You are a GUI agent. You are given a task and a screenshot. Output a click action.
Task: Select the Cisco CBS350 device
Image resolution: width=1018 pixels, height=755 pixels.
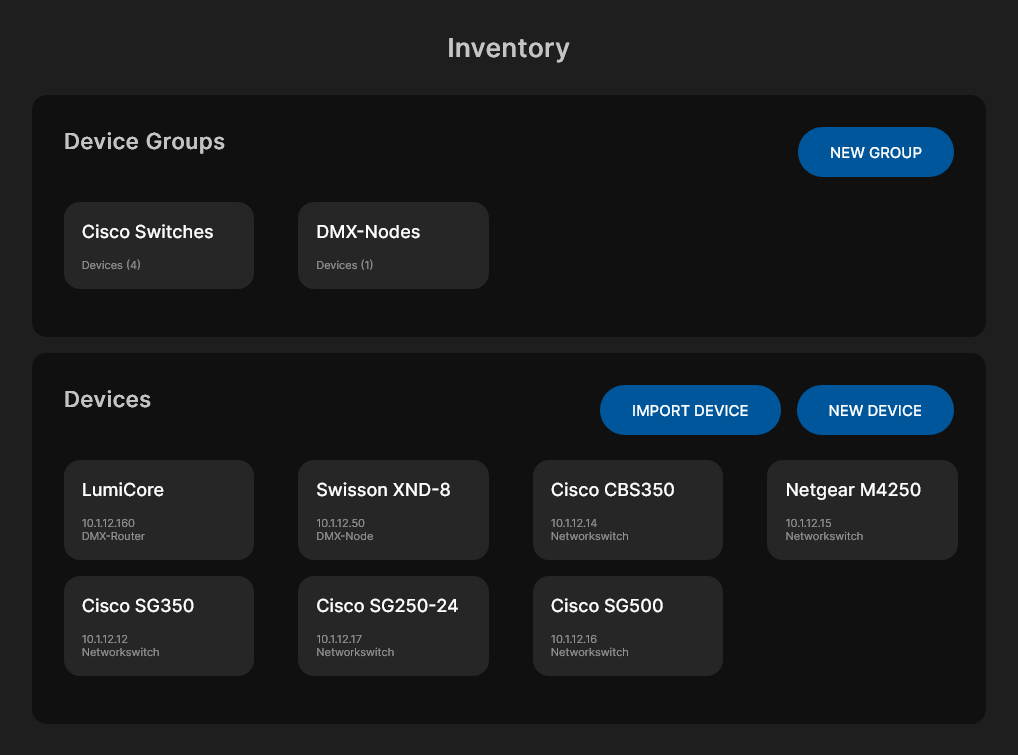627,510
